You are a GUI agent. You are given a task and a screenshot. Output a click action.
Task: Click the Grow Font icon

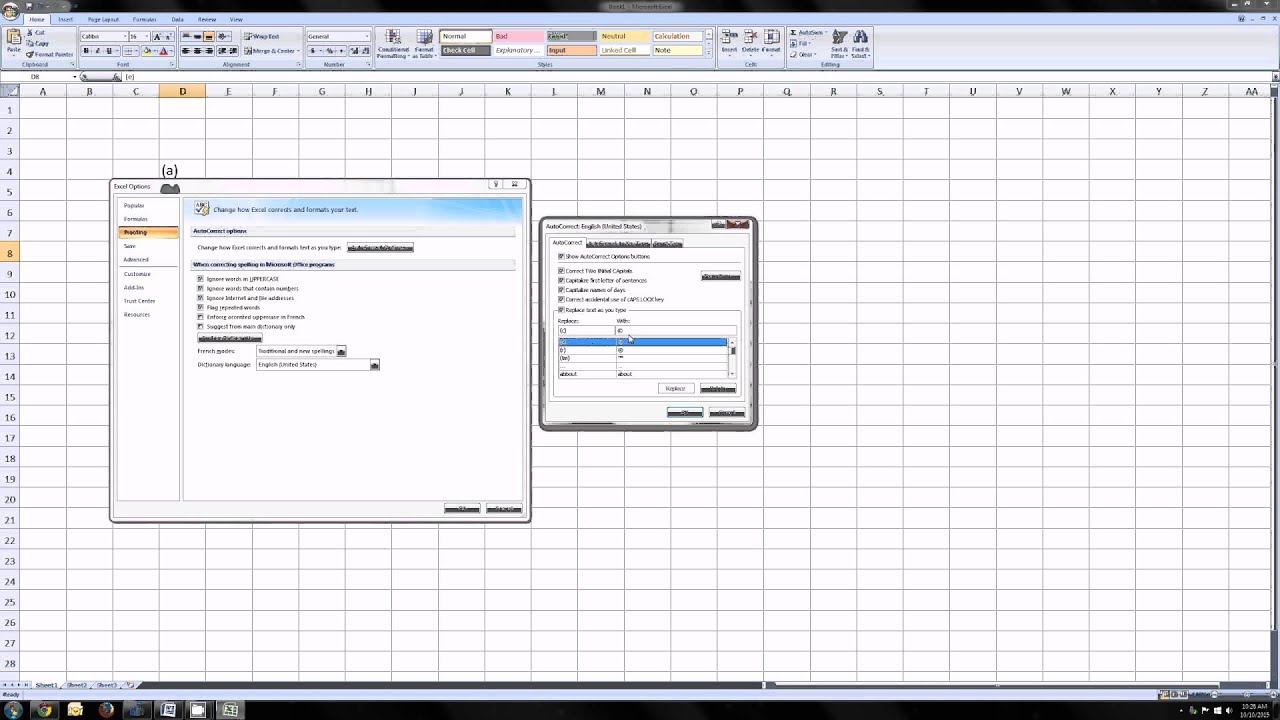(x=157, y=37)
